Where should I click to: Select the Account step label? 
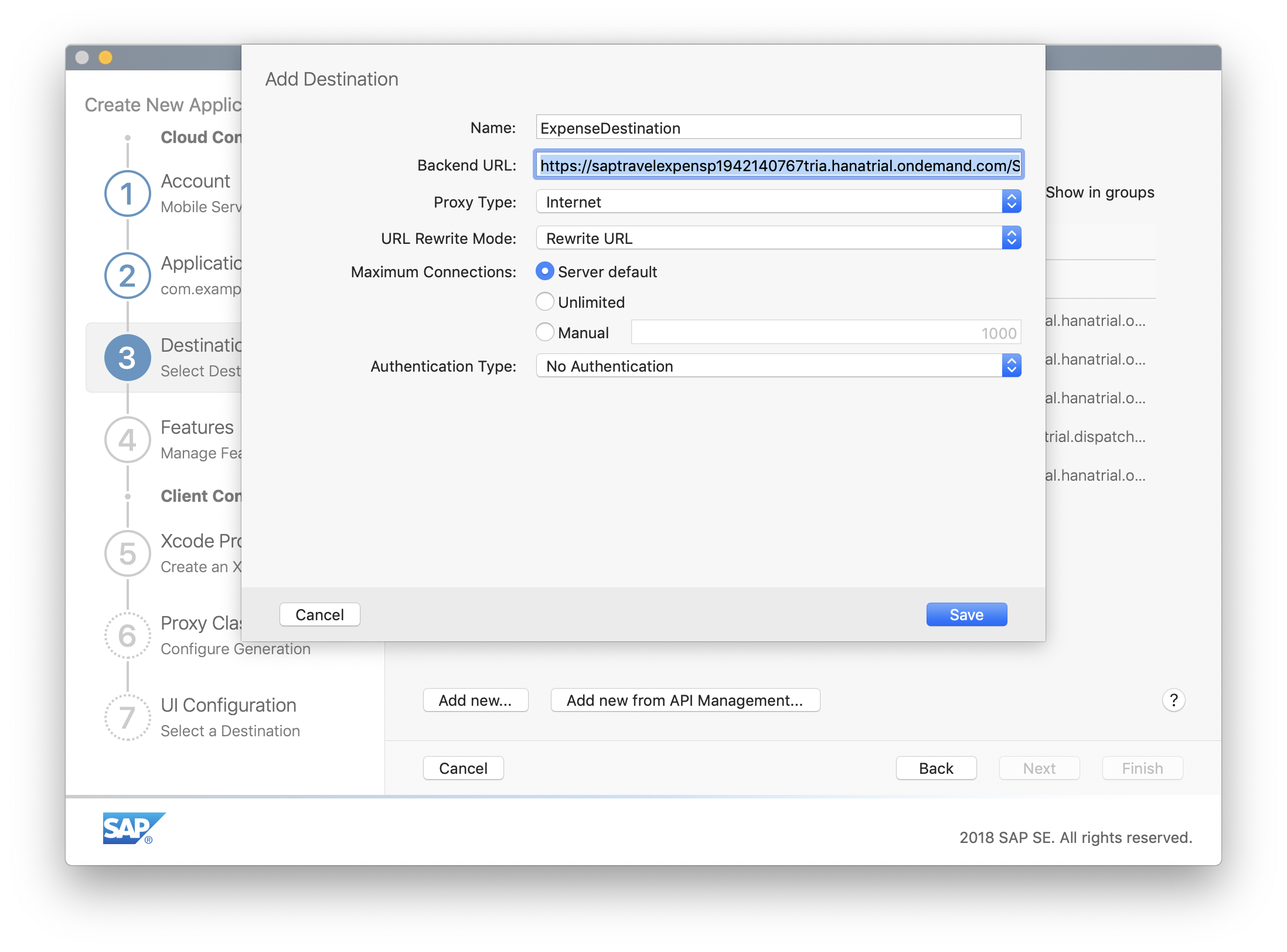(x=195, y=181)
